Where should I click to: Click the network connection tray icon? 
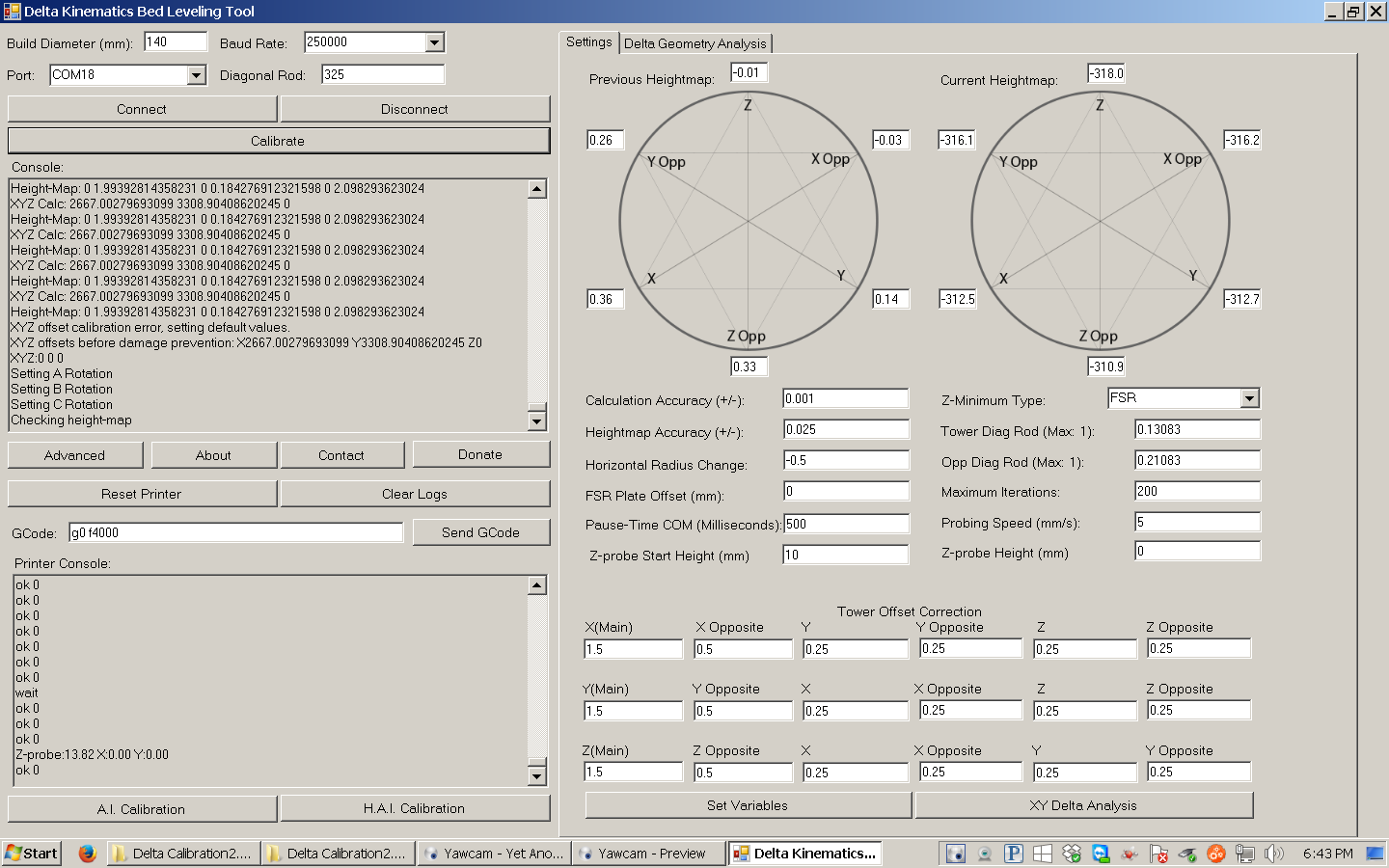(1245, 854)
